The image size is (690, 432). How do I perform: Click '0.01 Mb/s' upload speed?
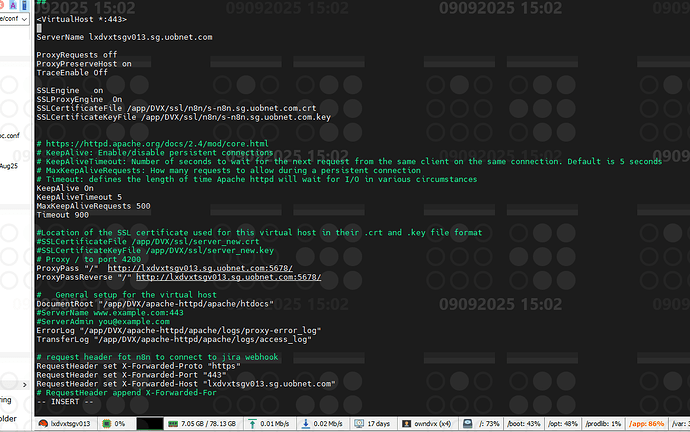point(275,424)
